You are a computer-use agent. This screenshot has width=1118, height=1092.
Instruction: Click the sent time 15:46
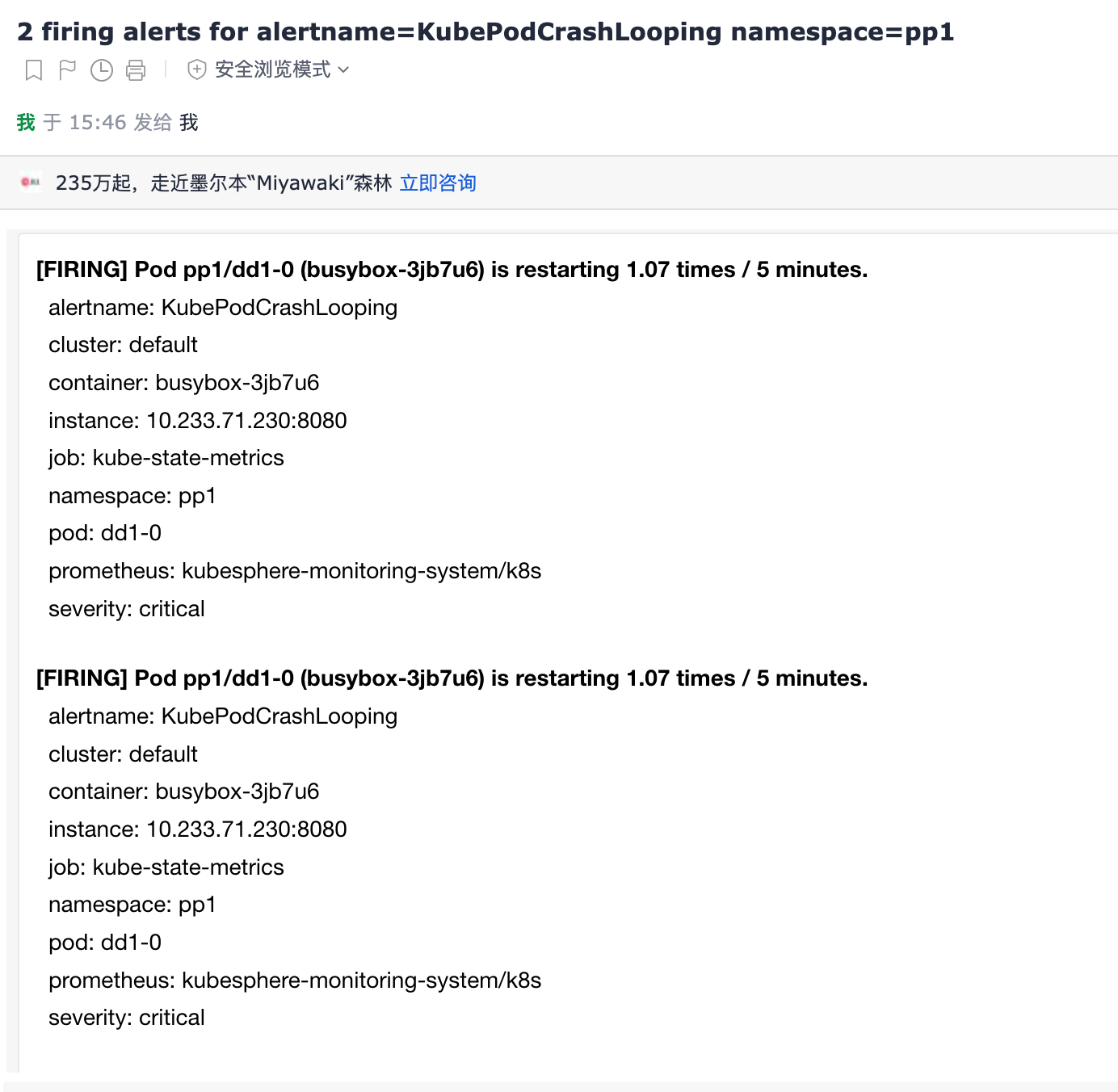[x=98, y=122]
